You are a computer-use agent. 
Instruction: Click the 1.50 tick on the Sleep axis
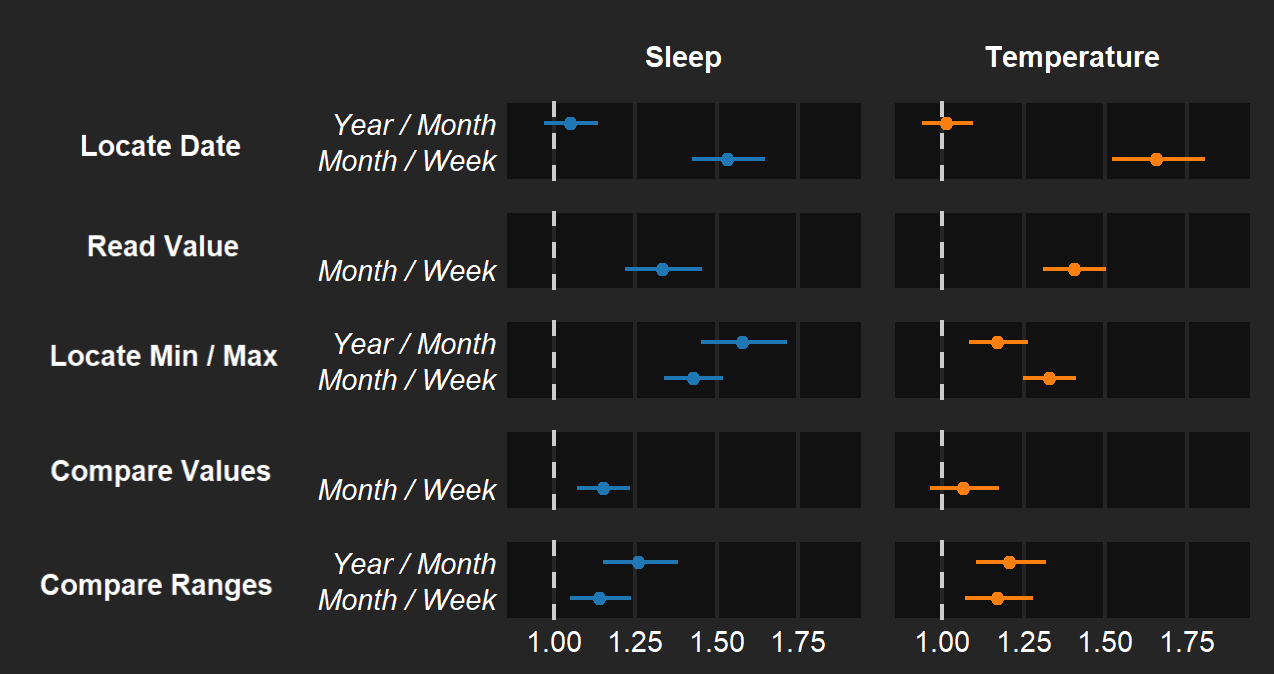coord(716,642)
